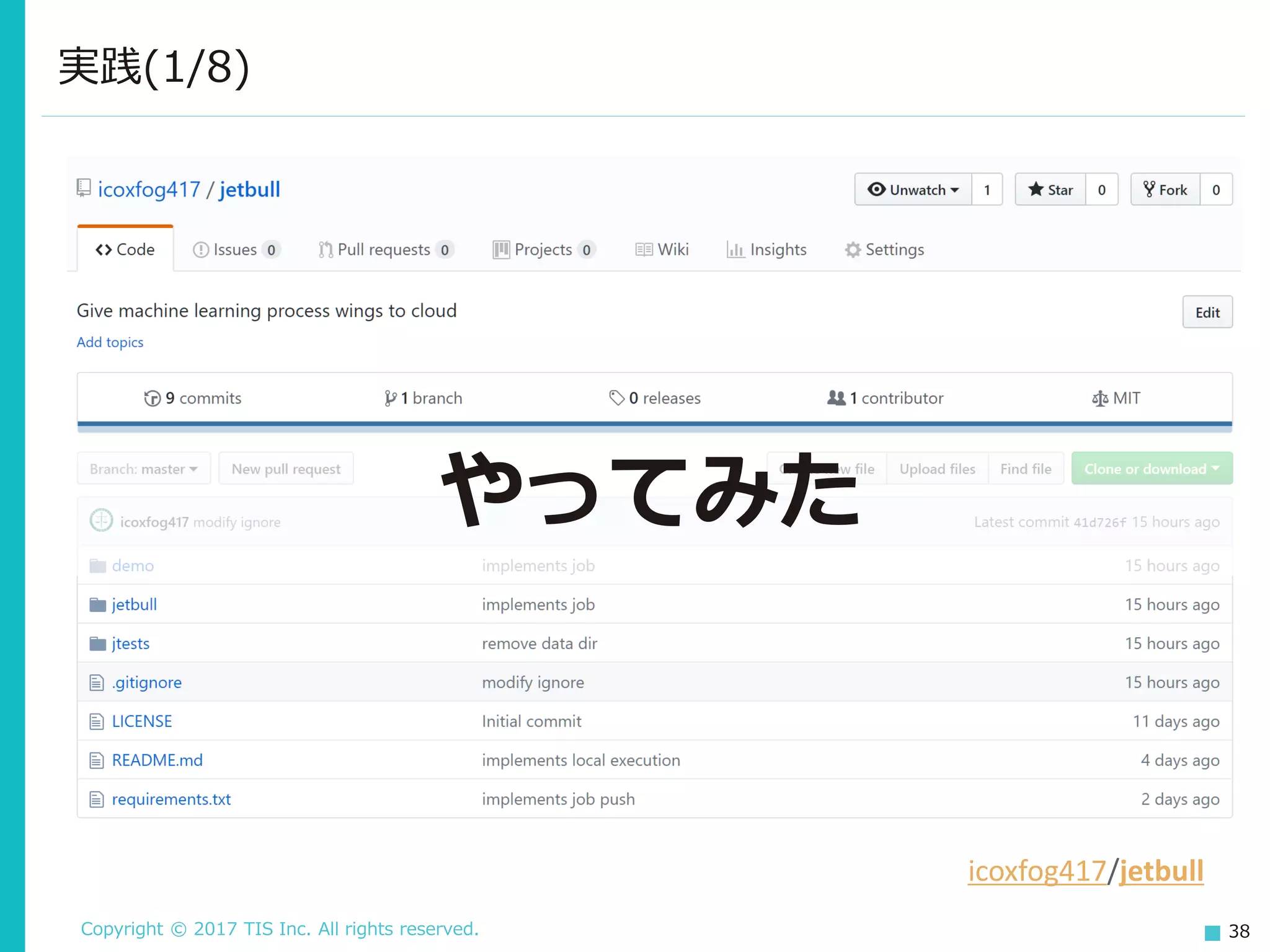Toggle Star on the repository

1050,190
